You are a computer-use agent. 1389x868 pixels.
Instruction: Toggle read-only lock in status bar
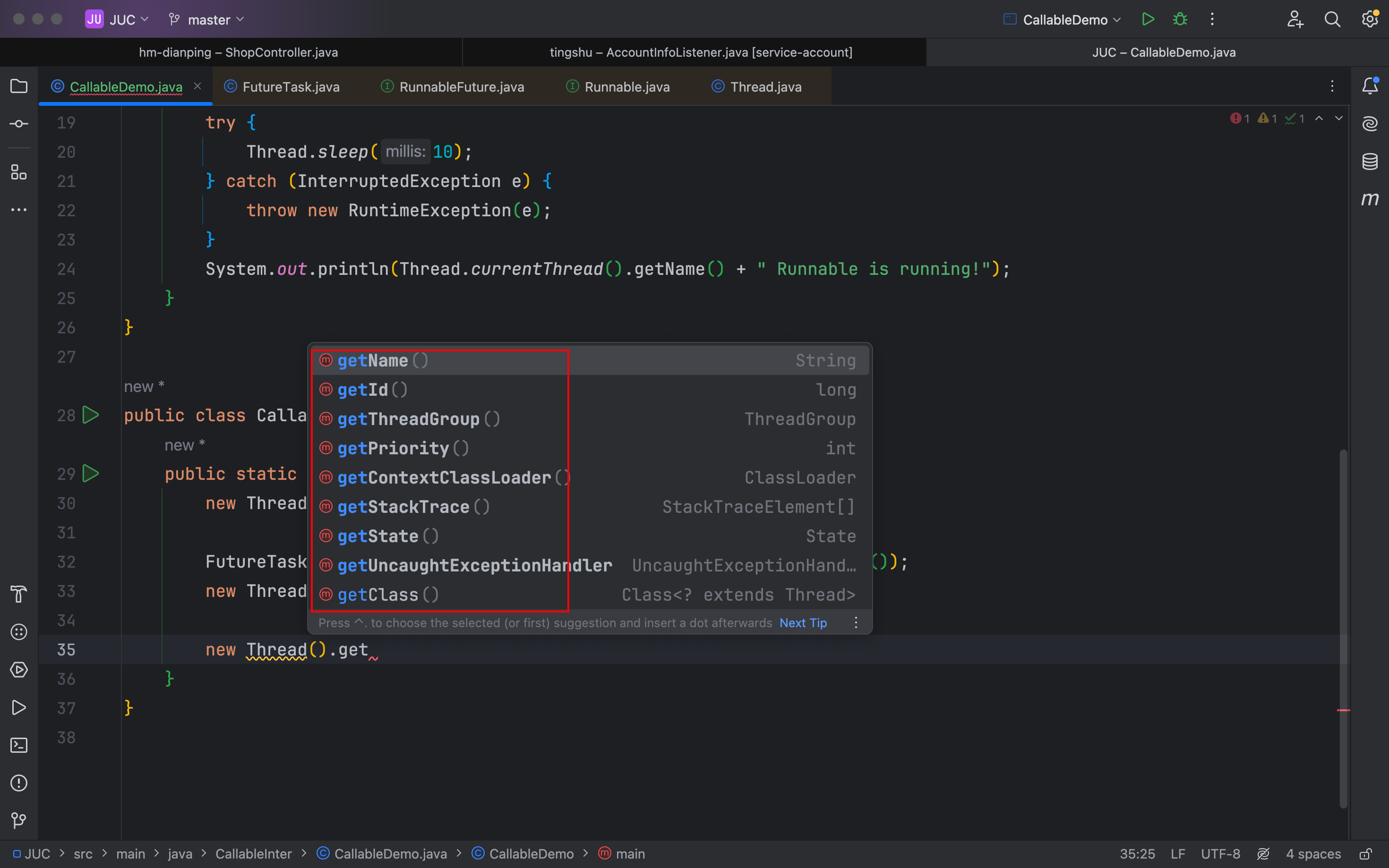coord(1366,854)
